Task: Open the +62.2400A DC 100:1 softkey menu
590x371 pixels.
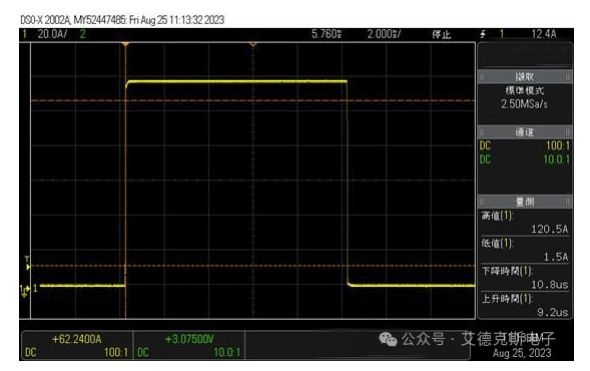Action: coord(77,345)
